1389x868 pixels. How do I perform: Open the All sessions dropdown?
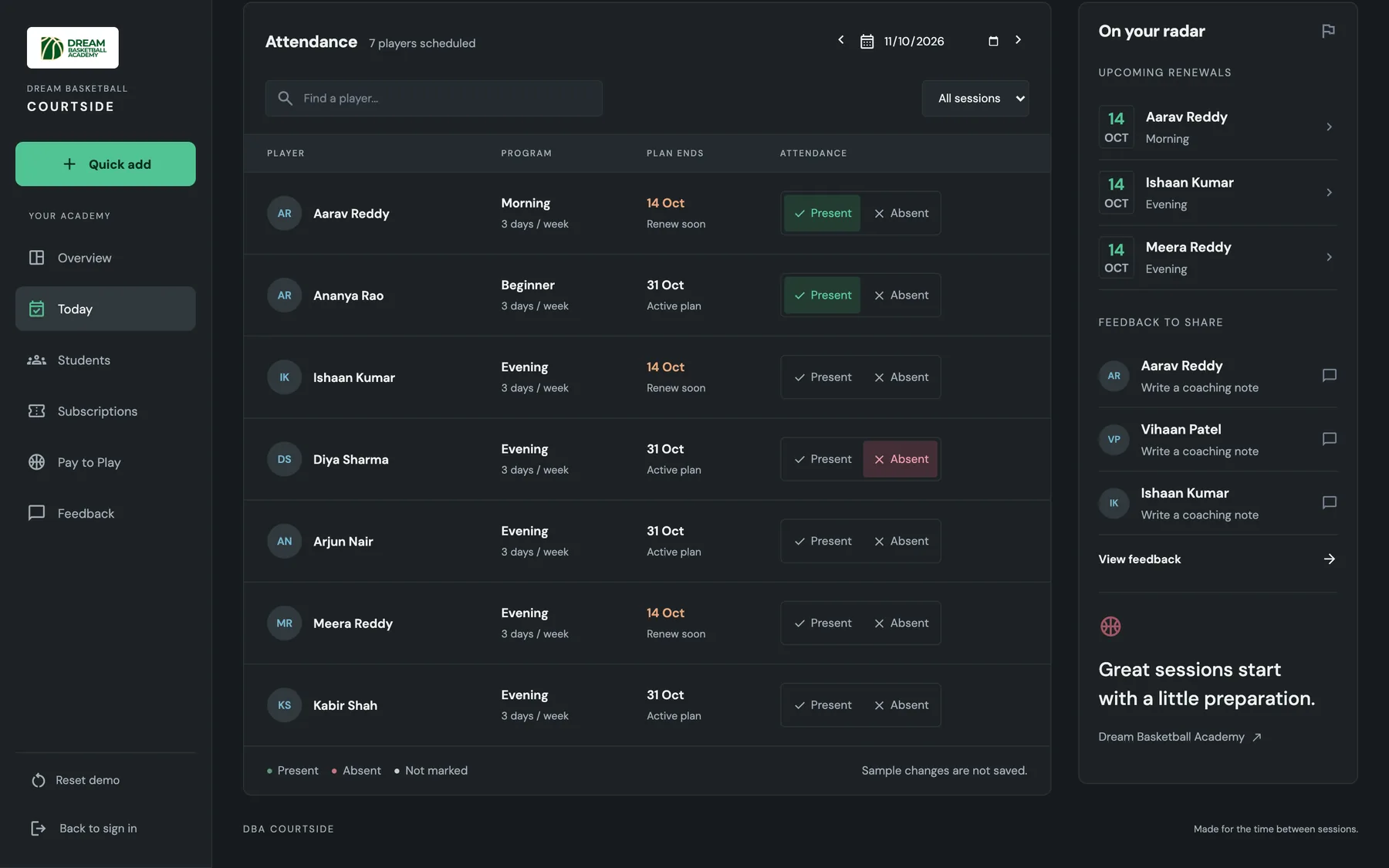click(975, 99)
